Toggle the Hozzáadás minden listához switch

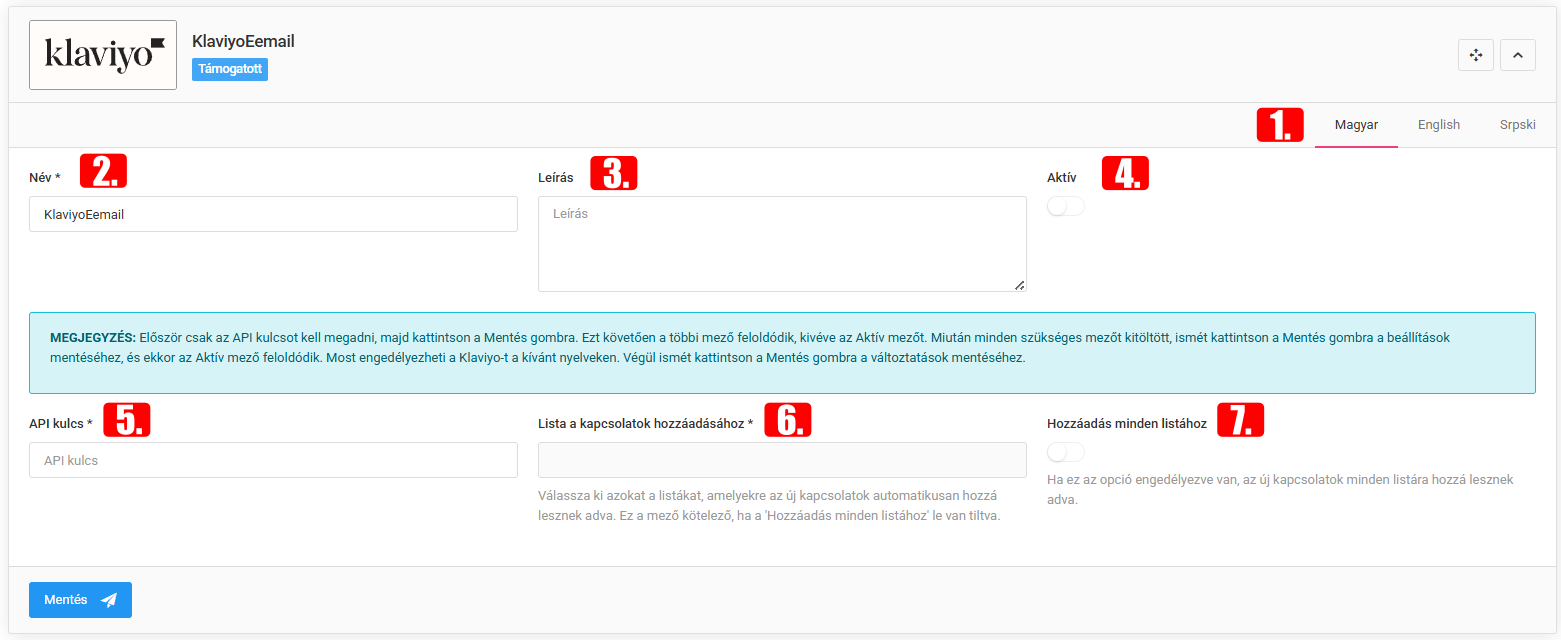pos(1065,453)
